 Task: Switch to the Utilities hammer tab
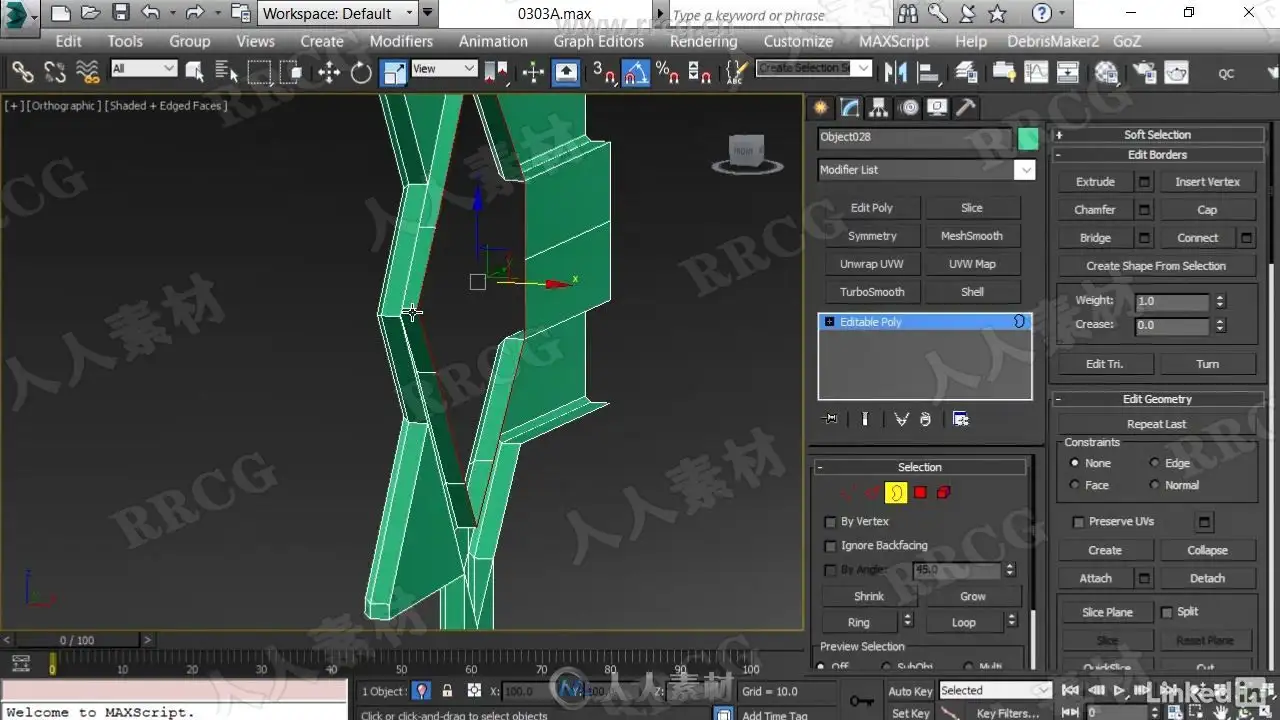pyautogui.click(x=965, y=108)
